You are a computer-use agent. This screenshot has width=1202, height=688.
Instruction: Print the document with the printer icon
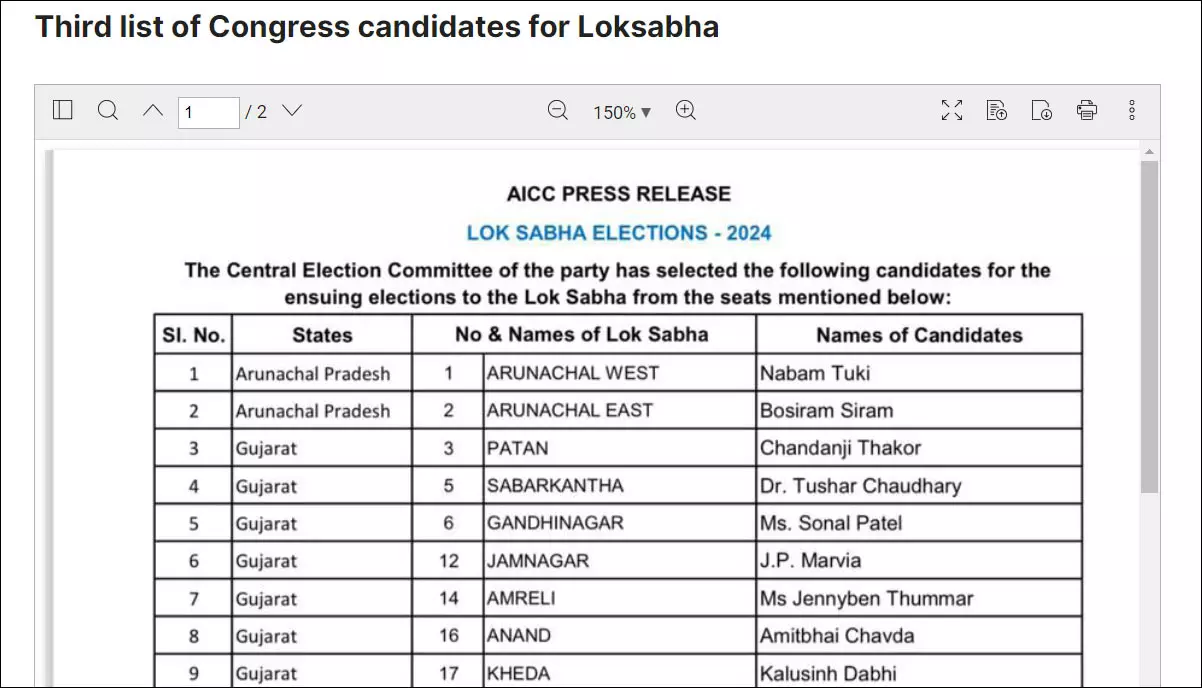coord(1087,110)
